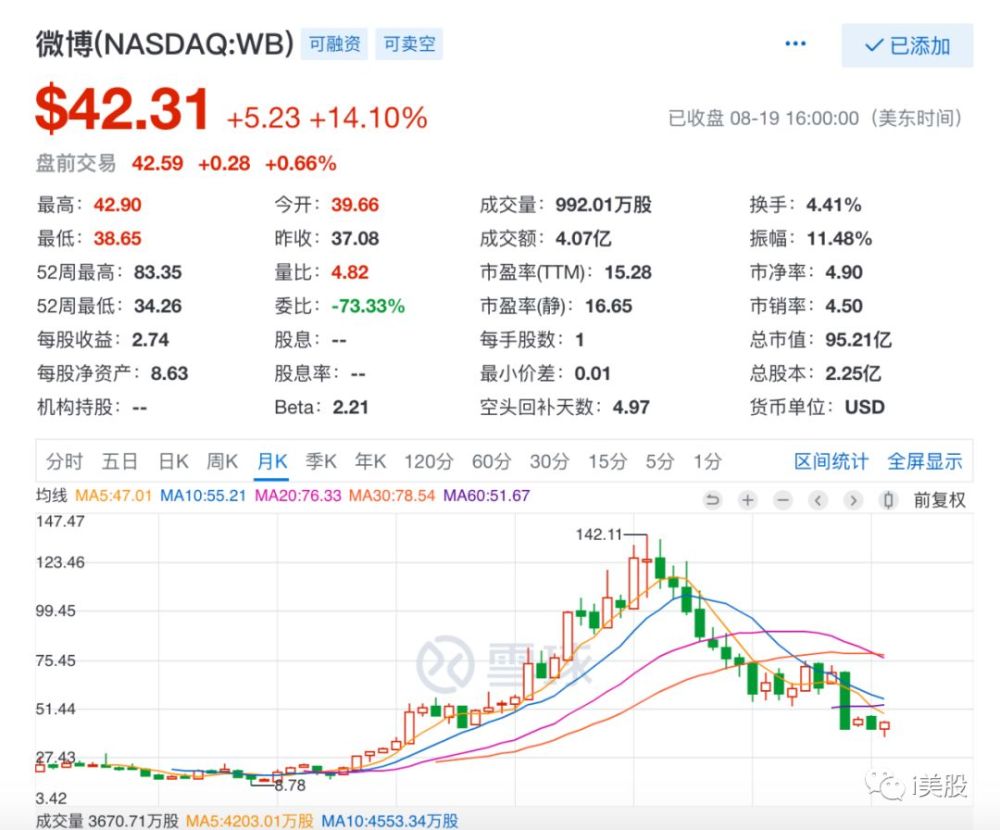Click 全屏显示 to view fullscreen
1000x830 pixels.
[x=925, y=461]
